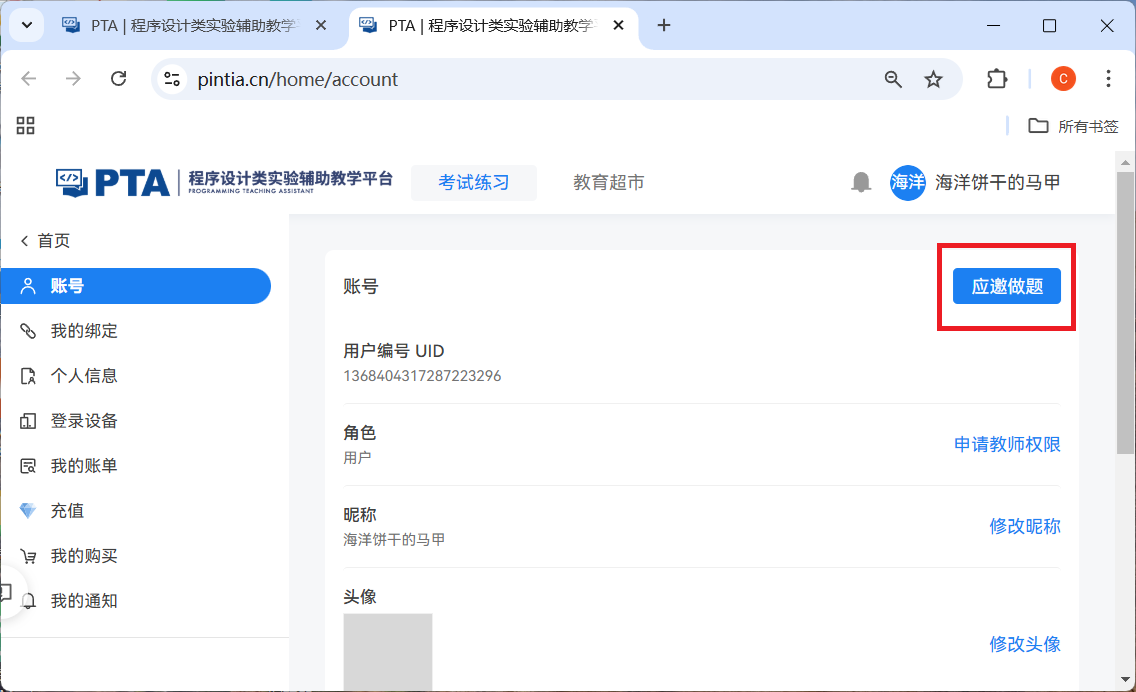1136x692 pixels.
Task: Switch to the 教育超市 tab
Action: click(608, 182)
